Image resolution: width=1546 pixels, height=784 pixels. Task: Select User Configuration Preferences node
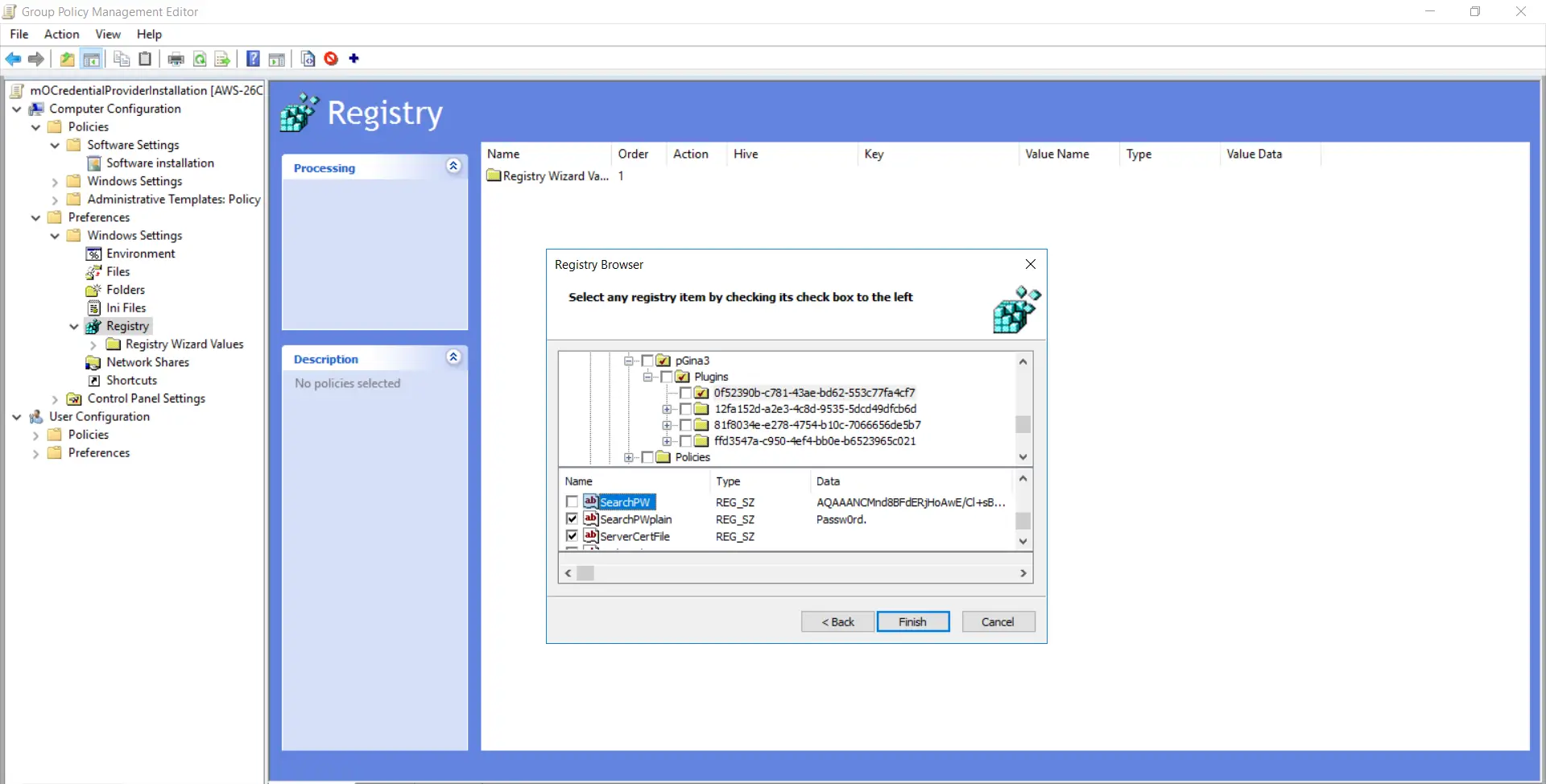pyautogui.click(x=99, y=453)
